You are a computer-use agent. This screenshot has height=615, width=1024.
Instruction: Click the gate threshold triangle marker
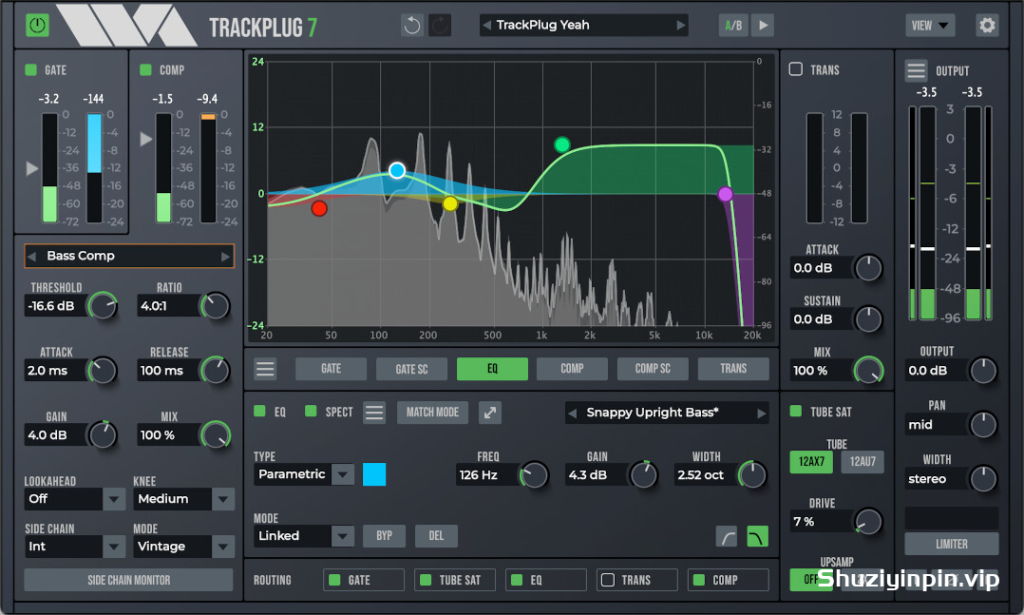pyautogui.click(x=32, y=168)
